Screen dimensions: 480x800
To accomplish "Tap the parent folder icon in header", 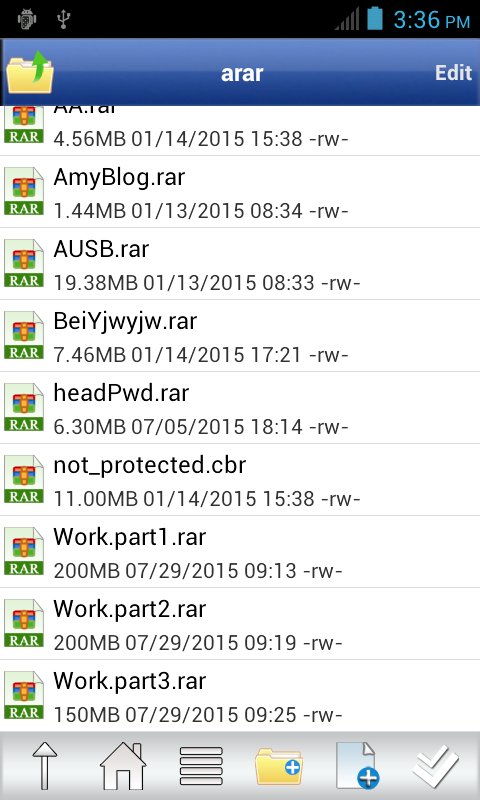I will (x=30, y=72).
